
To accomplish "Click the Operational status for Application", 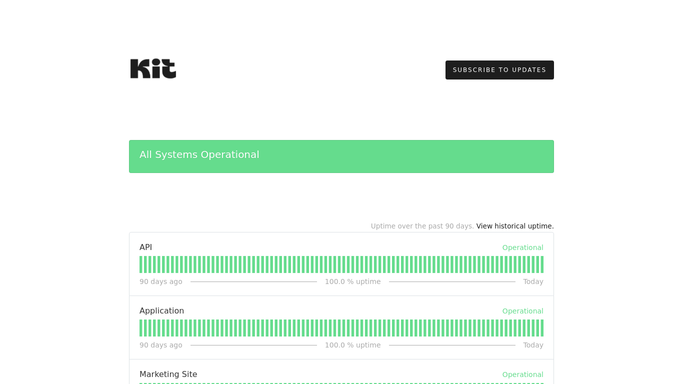I will point(523,311).
